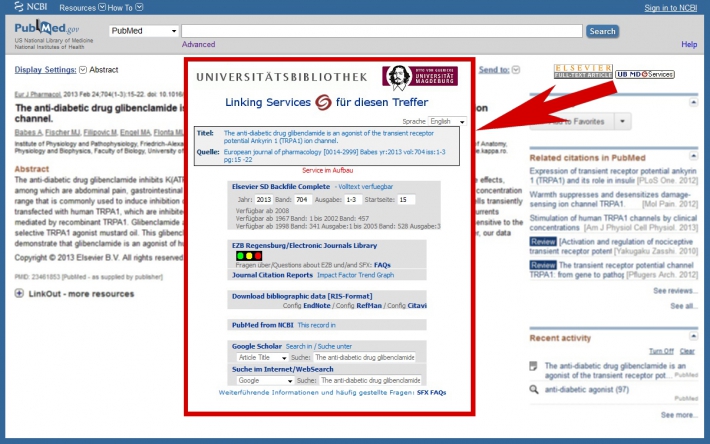
Task: Open the PubMed.gov logo home link
Action: point(47,29)
